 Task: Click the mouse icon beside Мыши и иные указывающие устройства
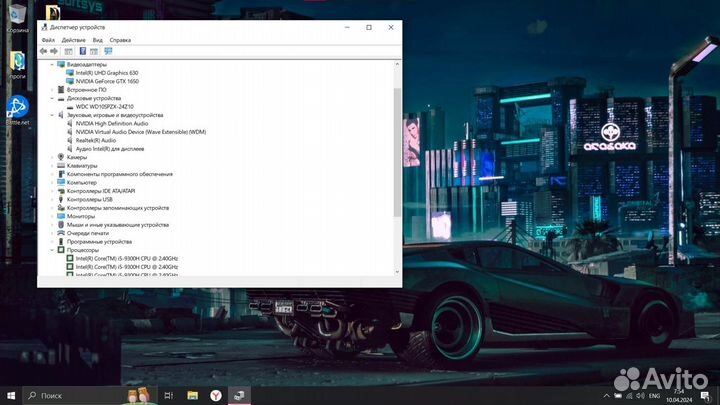[x=61, y=225]
